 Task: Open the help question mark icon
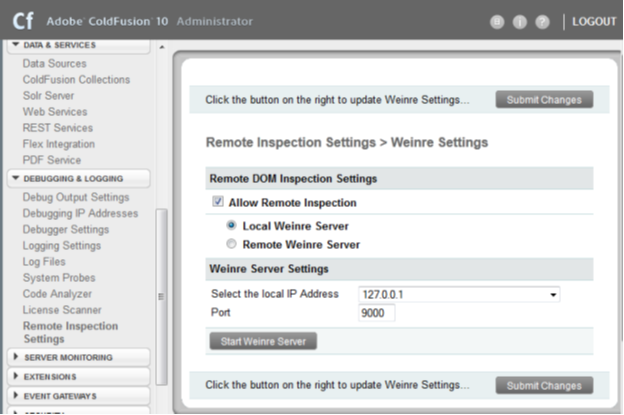click(542, 22)
